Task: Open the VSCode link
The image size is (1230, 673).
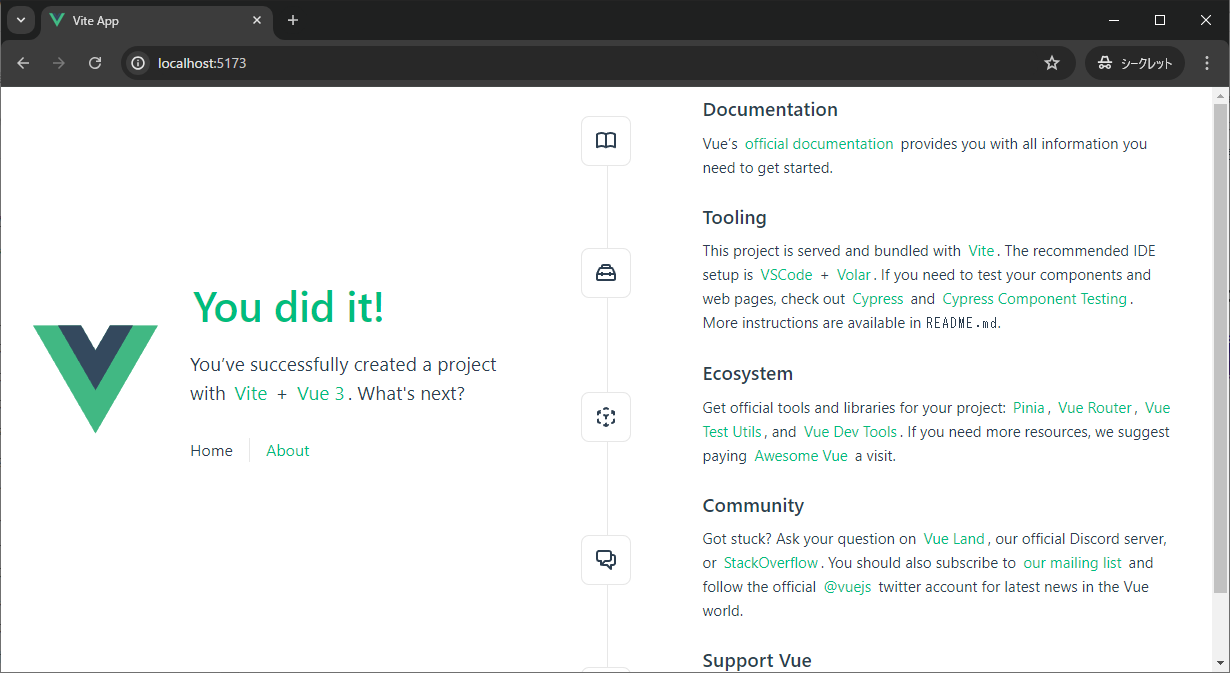Action: point(786,275)
